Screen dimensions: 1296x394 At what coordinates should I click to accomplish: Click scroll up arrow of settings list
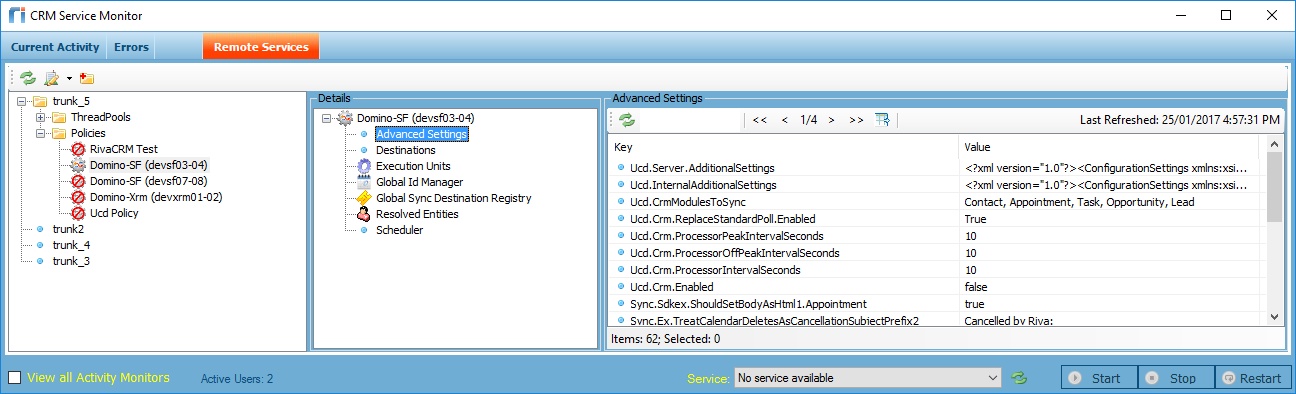pos(1274,146)
